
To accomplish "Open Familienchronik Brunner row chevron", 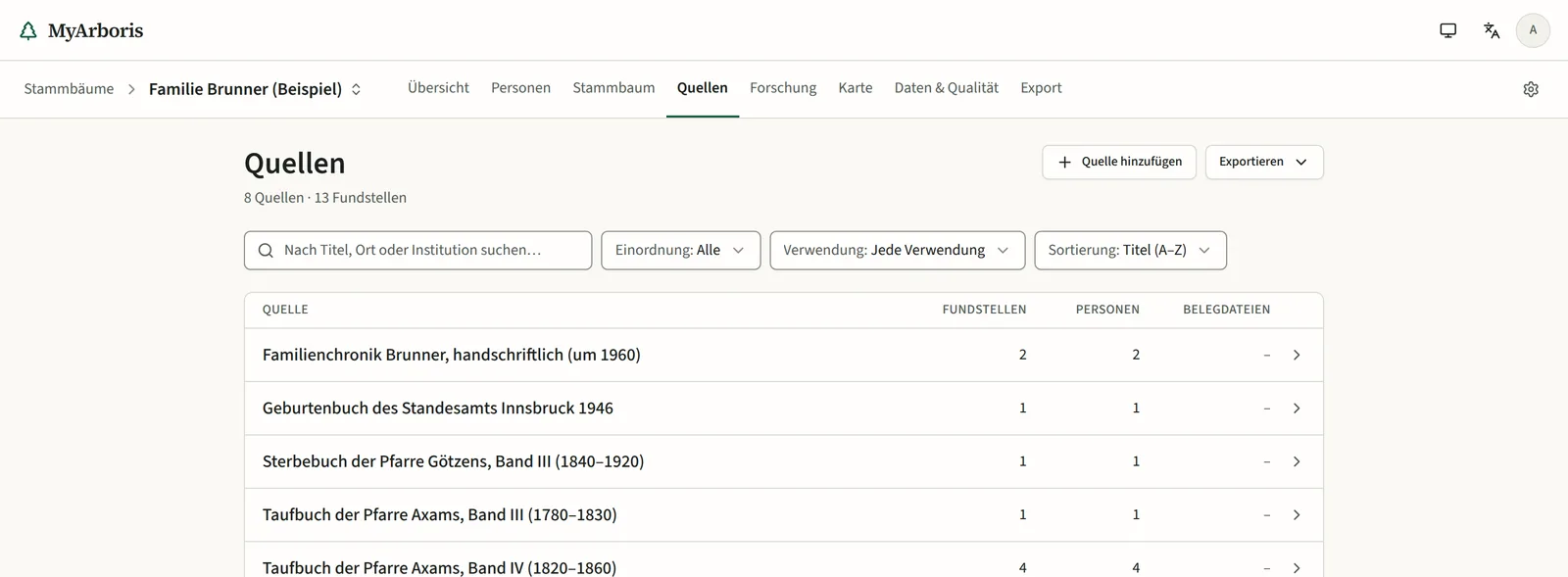I will (1297, 355).
